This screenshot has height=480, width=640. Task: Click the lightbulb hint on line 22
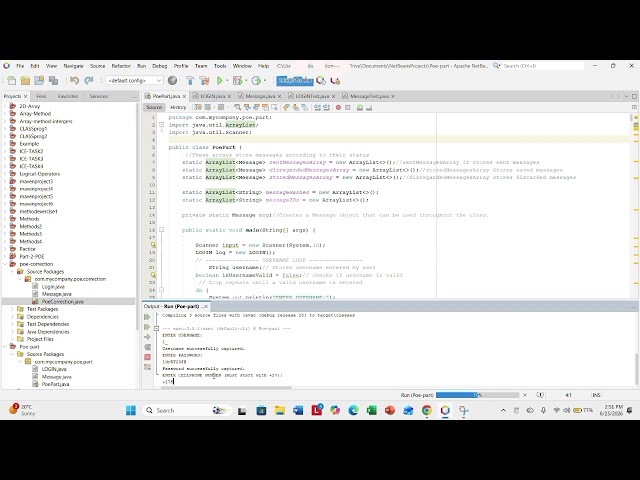click(153, 275)
